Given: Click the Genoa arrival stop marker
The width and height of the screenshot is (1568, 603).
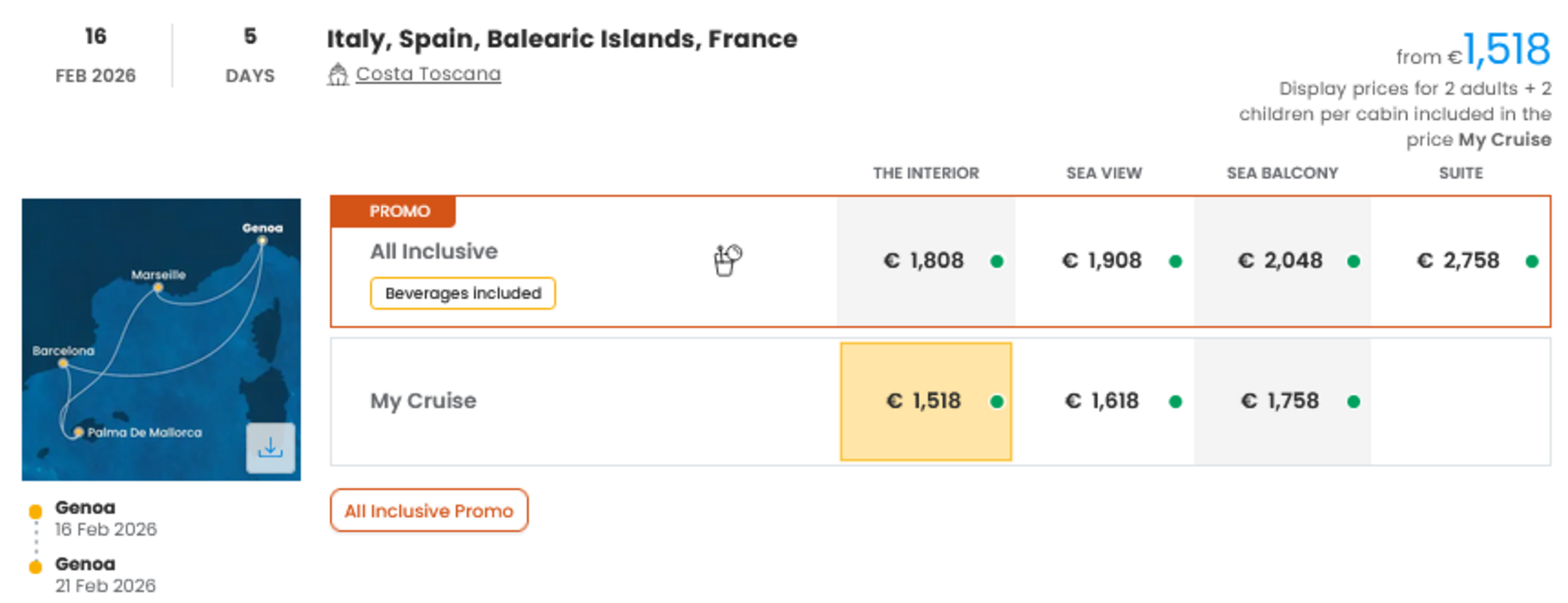Looking at the screenshot, I should (x=35, y=567).
